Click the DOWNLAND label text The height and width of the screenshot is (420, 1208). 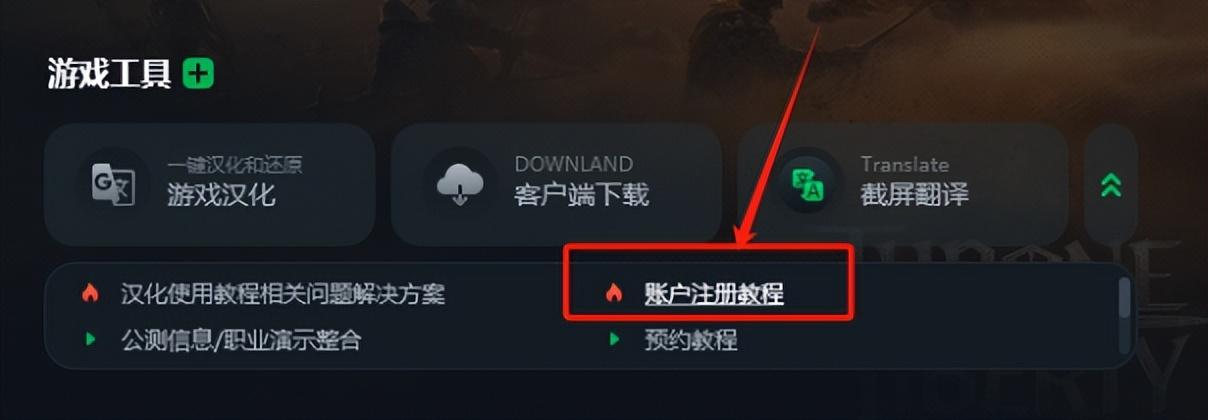coord(573,164)
